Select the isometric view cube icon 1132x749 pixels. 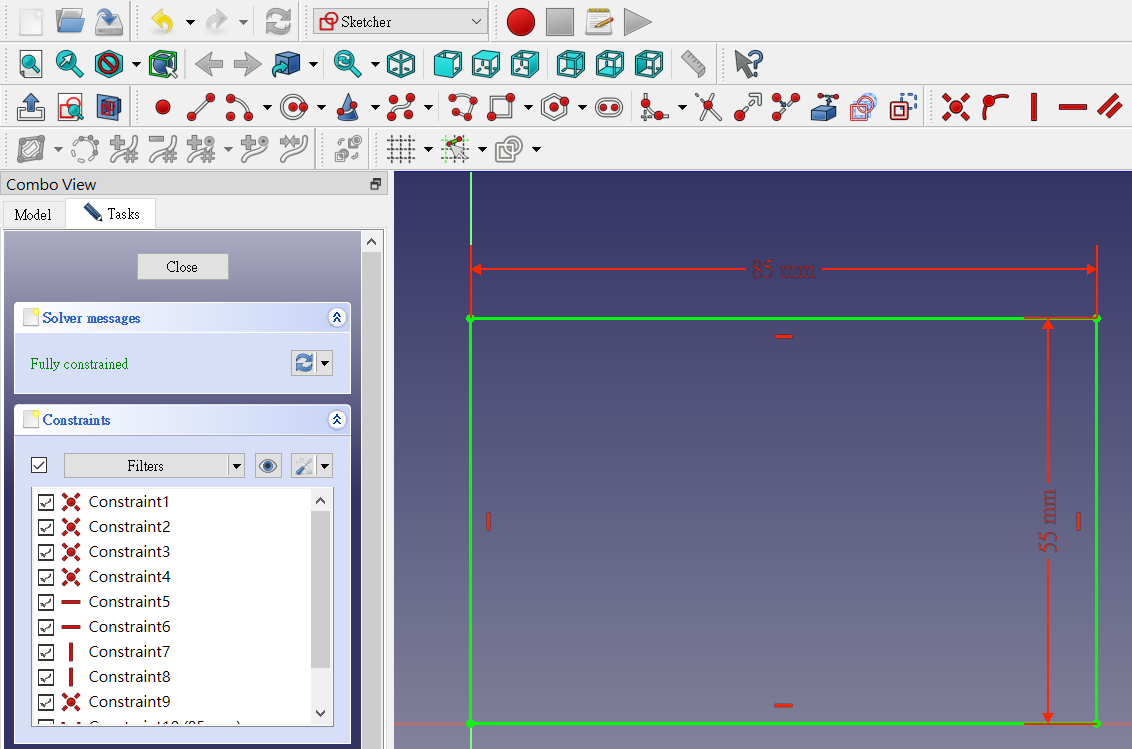click(401, 64)
